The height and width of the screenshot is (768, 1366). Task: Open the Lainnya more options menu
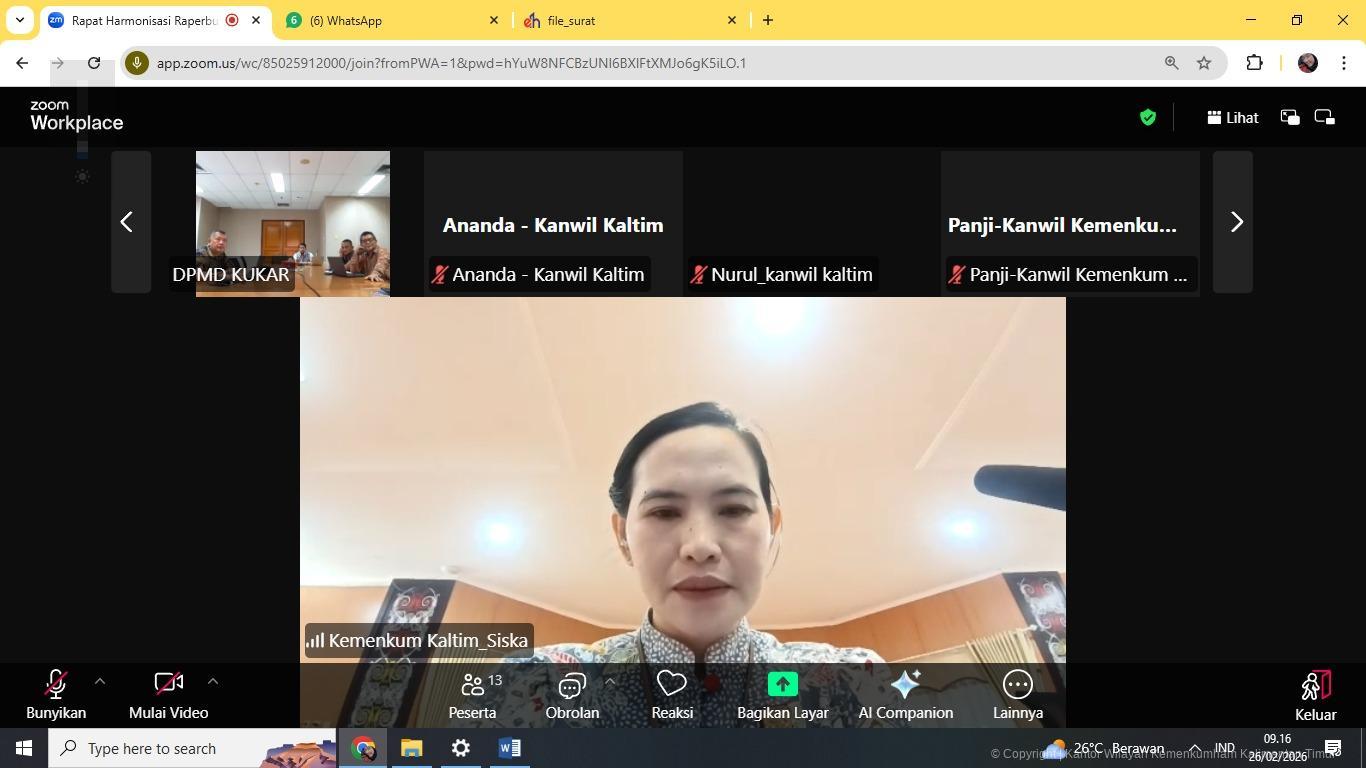click(1017, 695)
